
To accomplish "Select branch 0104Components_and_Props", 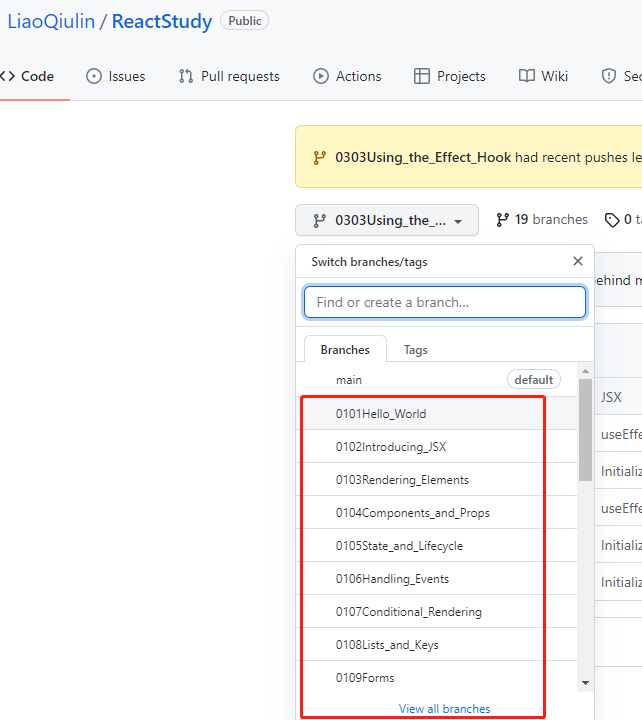I will click(x=436, y=512).
